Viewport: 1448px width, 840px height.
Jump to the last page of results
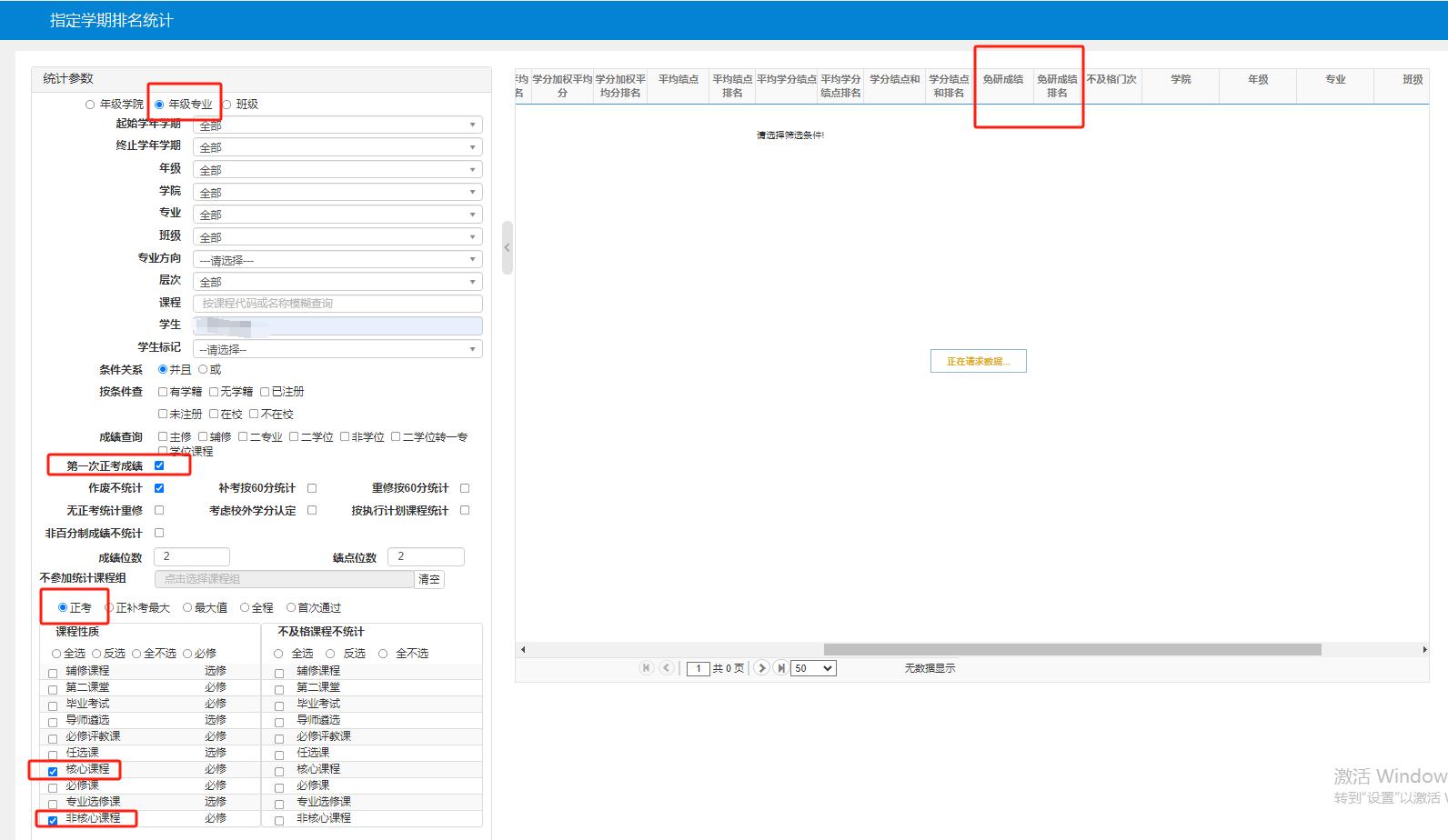pyautogui.click(x=780, y=668)
